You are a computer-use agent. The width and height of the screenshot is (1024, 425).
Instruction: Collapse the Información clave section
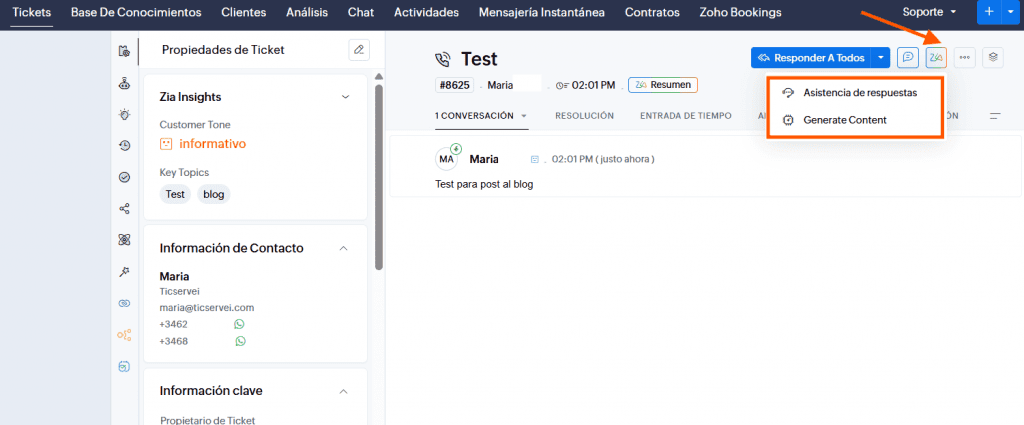pos(345,391)
